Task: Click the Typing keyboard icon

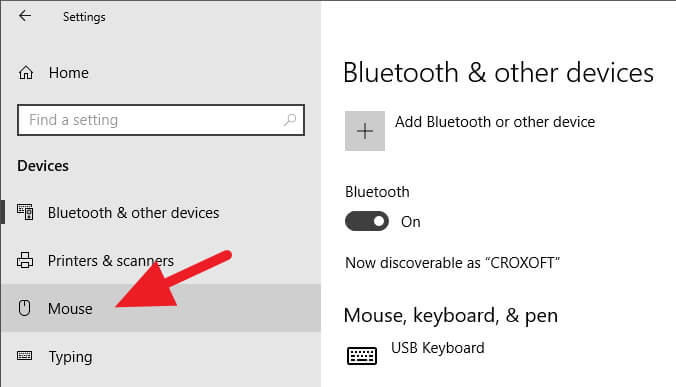Action: pyautogui.click(x=25, y=356)
